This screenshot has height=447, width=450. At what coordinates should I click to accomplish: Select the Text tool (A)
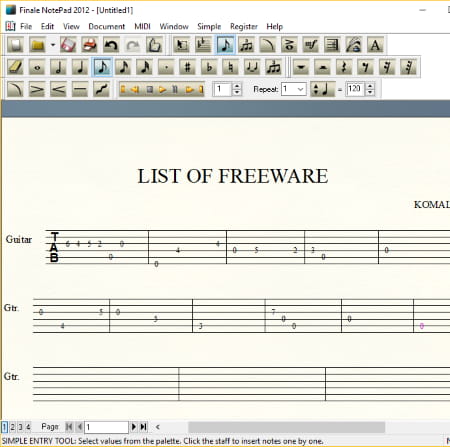[375, 45]
